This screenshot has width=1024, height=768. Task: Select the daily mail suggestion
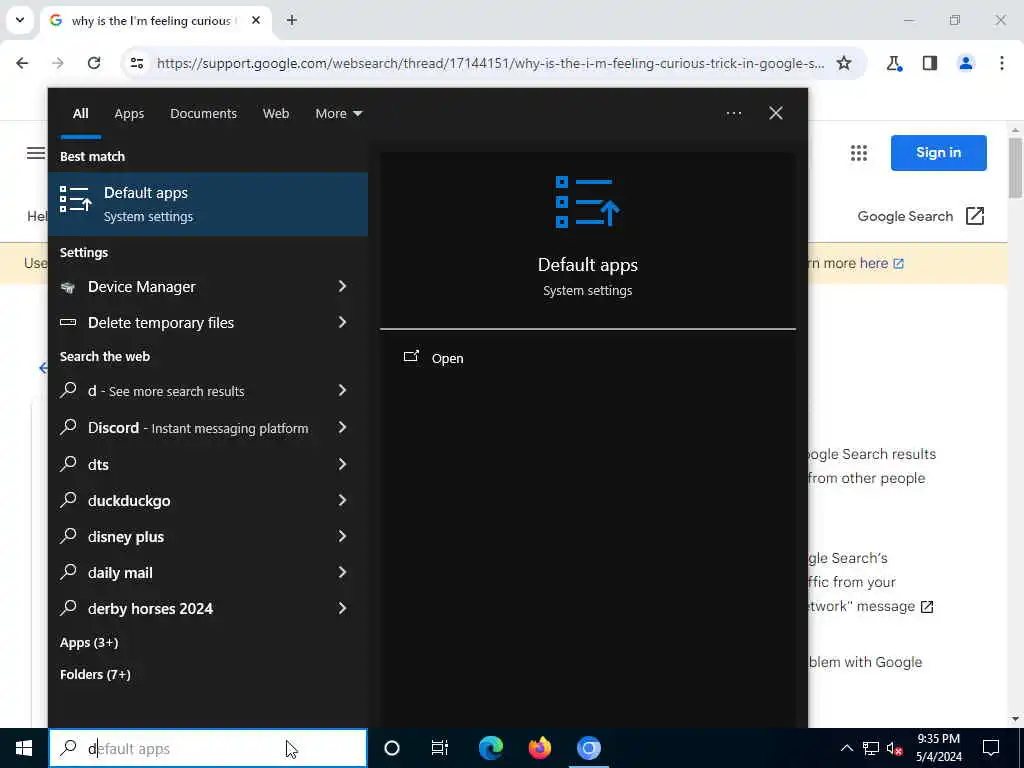pos(187,572)
